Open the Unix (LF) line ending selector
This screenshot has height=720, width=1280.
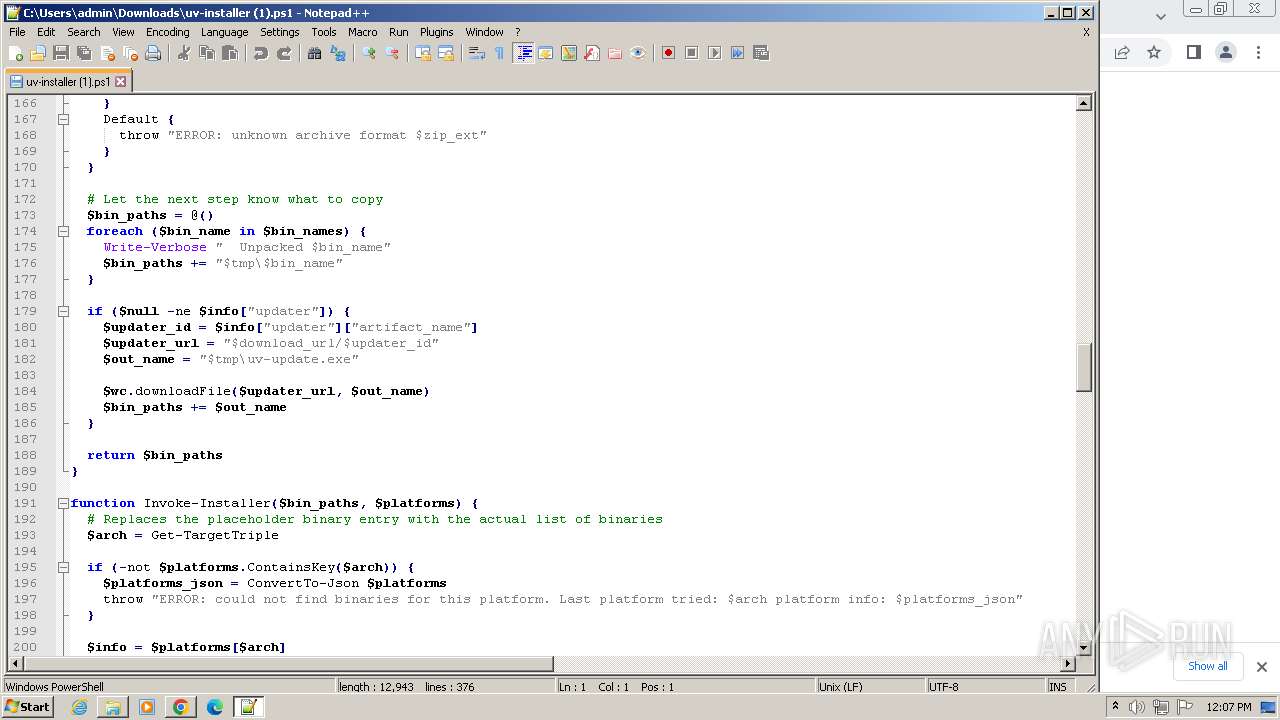(870, 687)
